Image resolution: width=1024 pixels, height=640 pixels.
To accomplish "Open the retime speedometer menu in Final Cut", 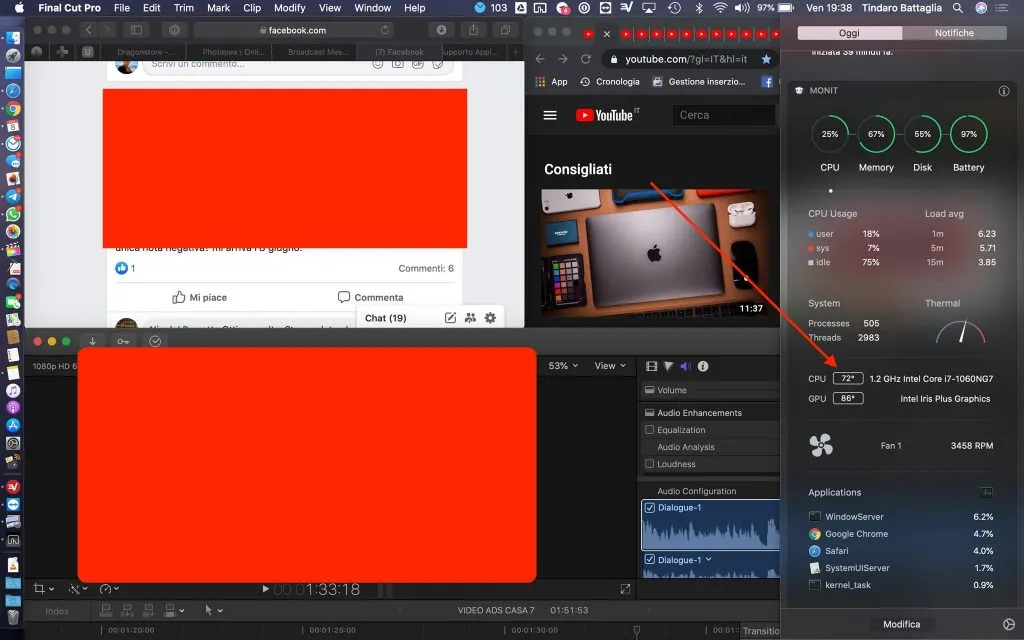I will click(109, 589).
